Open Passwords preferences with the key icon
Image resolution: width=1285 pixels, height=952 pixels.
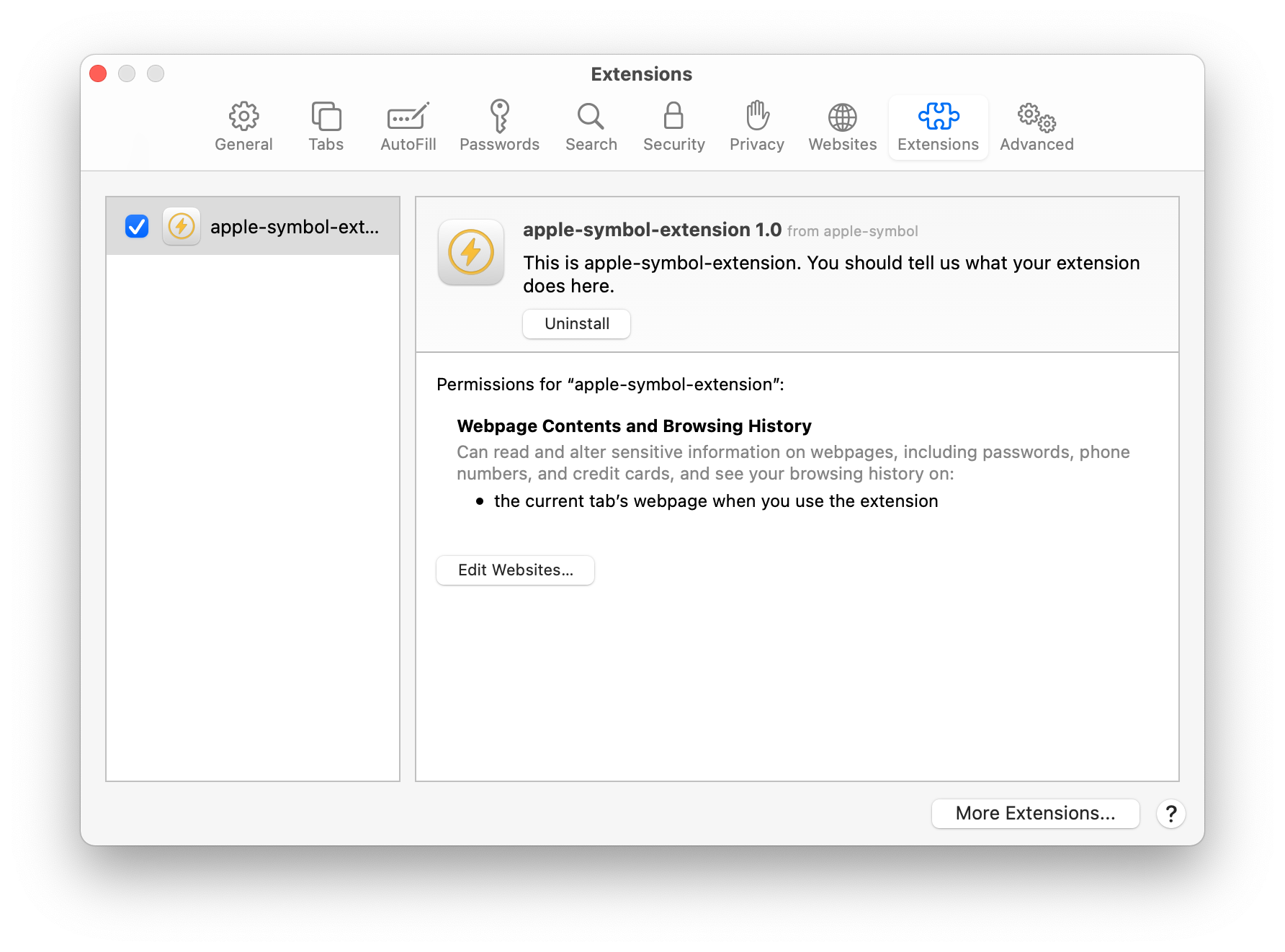click(x=499, y=127)
